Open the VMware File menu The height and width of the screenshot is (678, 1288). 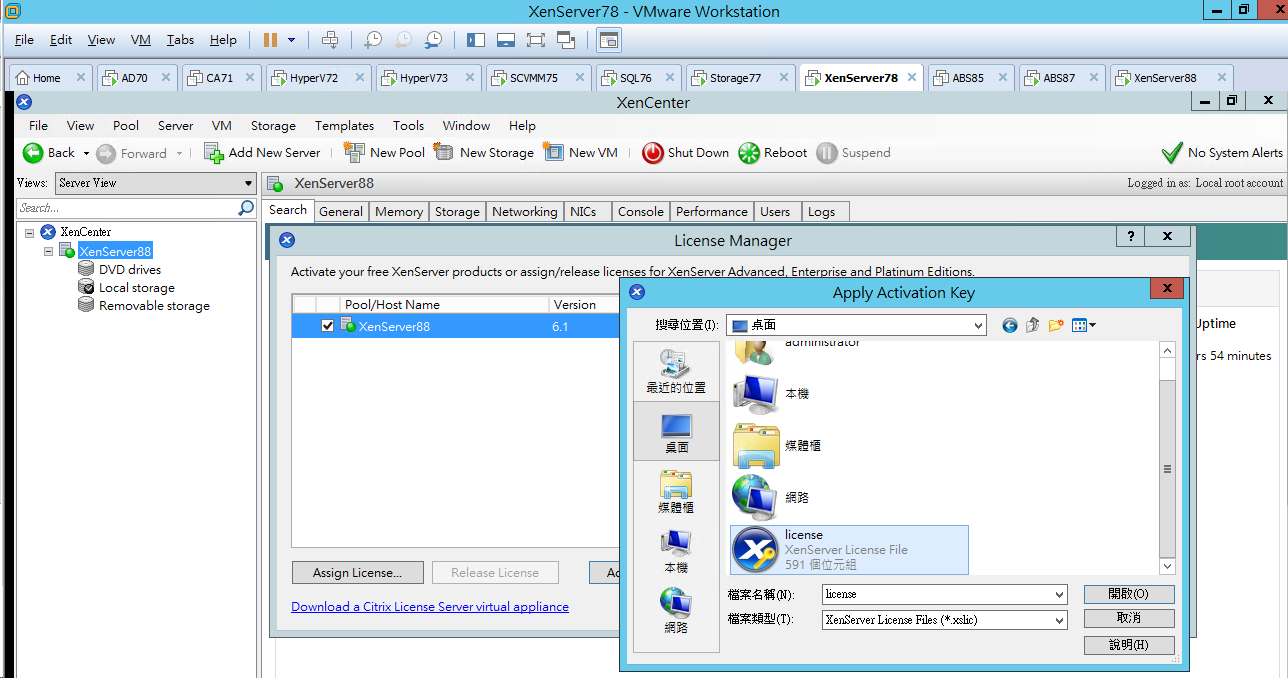(24, 40)
